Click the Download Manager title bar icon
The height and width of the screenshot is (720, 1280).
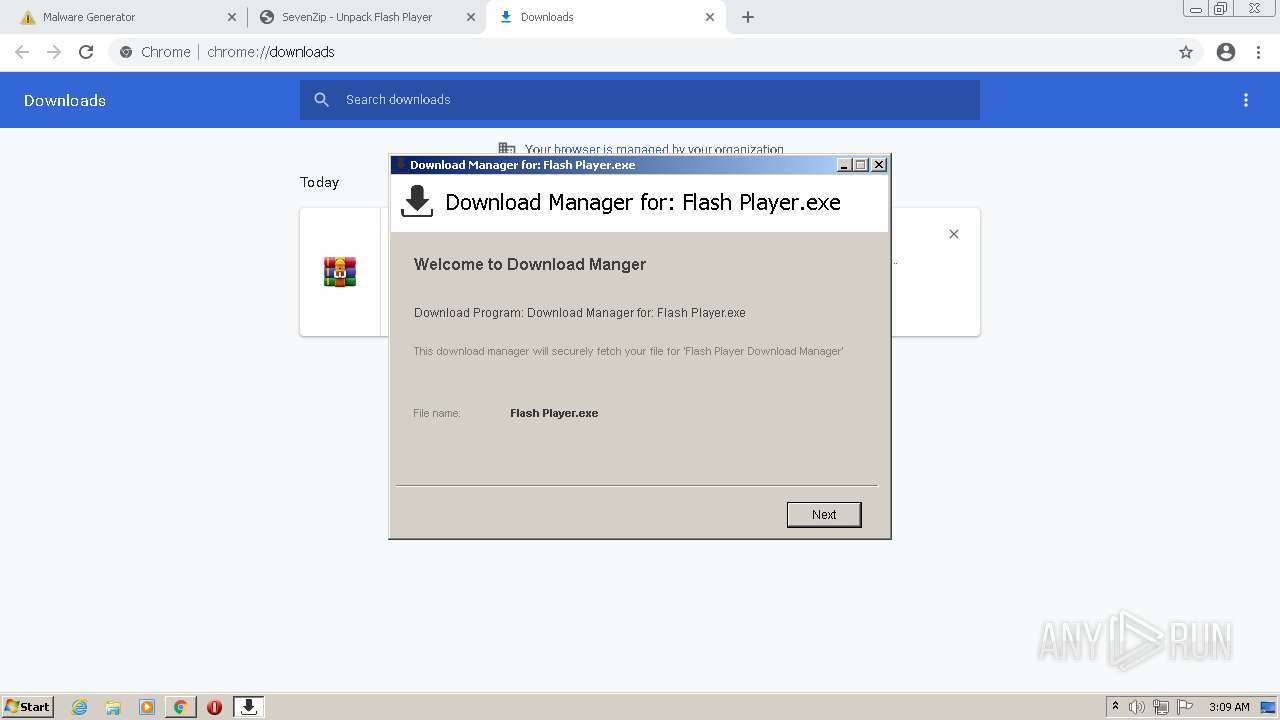point(401,165)
